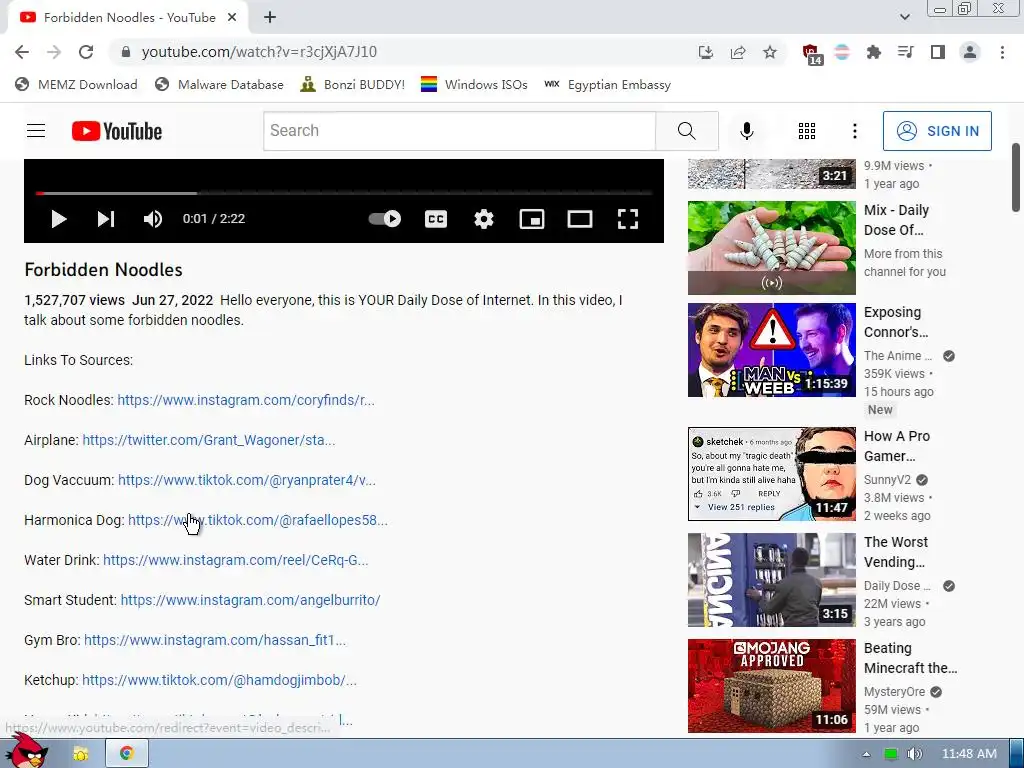Viewport: 1024px width, 768px height.
Task: Share this page icon
Action: coord(738,52)
